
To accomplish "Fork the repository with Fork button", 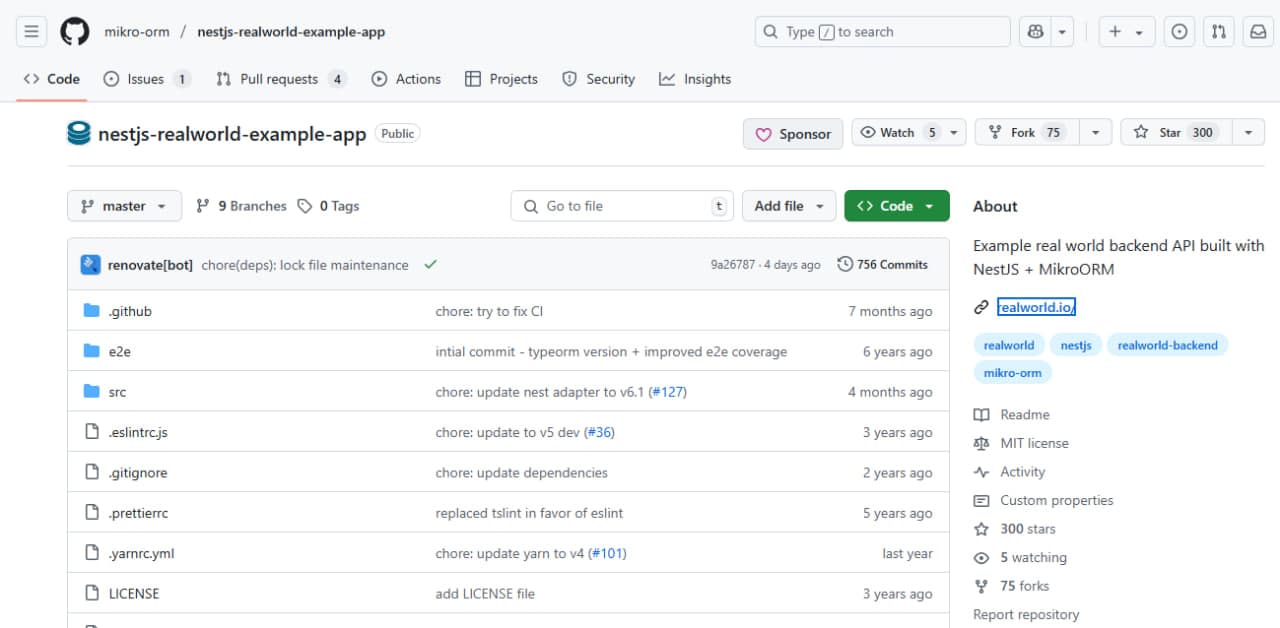I will coord(1025,133).
